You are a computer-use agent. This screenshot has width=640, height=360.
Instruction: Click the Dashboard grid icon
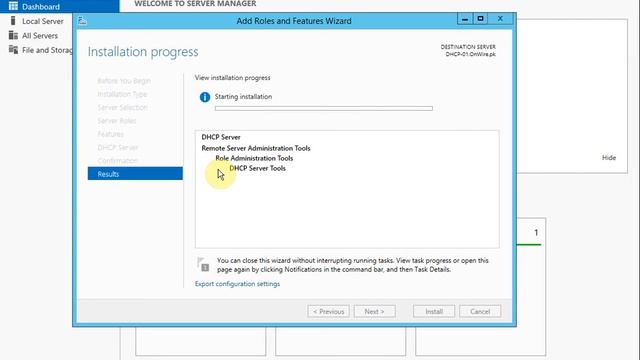pos(13,6)
